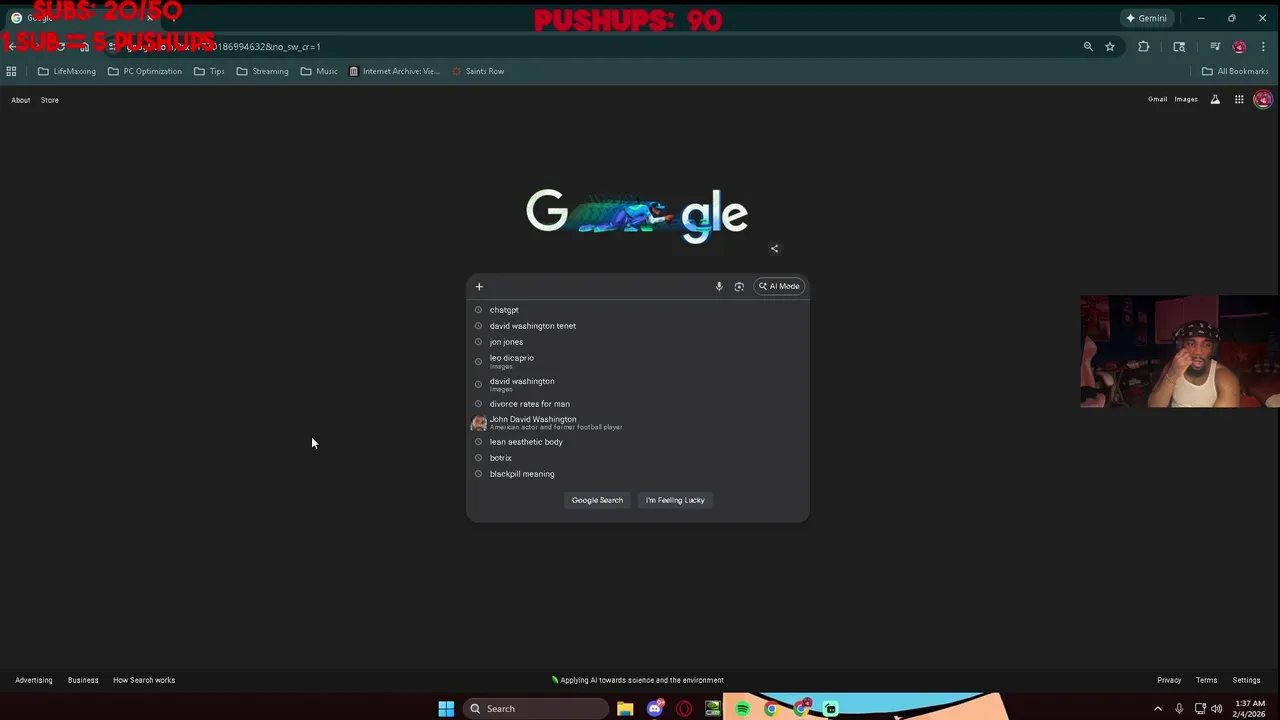
Task: Open the Music bookmark folder
Action: tap(319, 71)
